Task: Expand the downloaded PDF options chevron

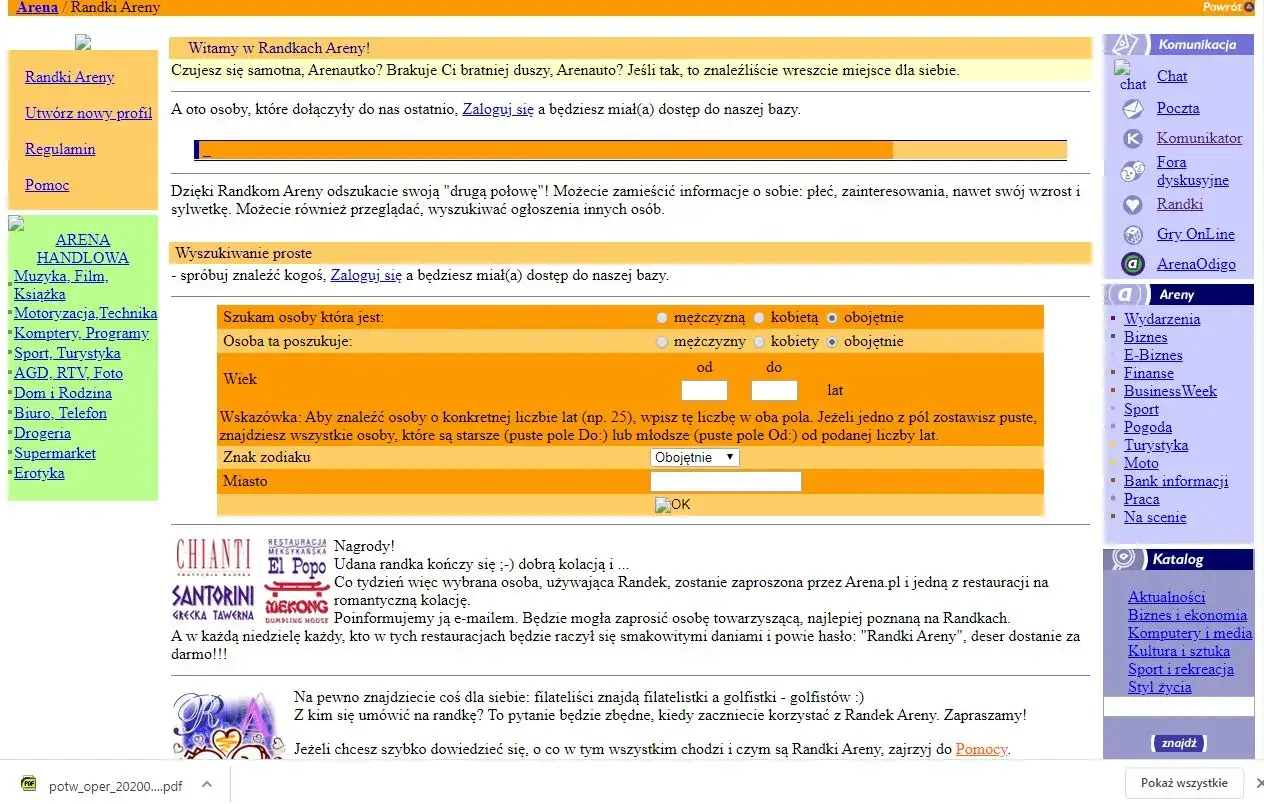Action: [x=206, y=784]
